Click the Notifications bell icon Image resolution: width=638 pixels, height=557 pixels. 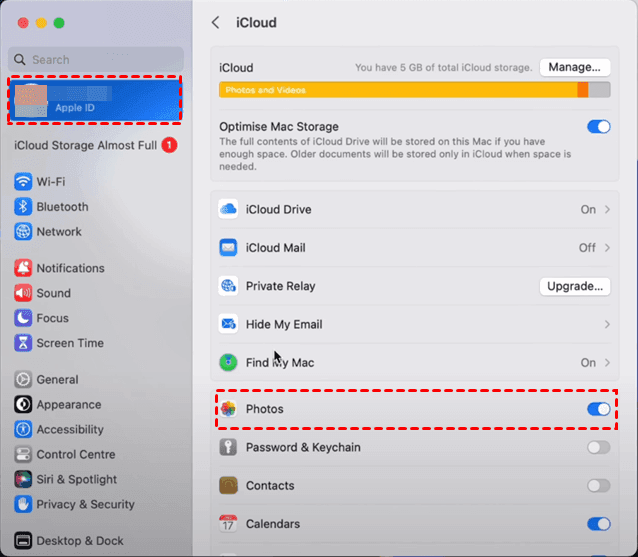(23, 268)
